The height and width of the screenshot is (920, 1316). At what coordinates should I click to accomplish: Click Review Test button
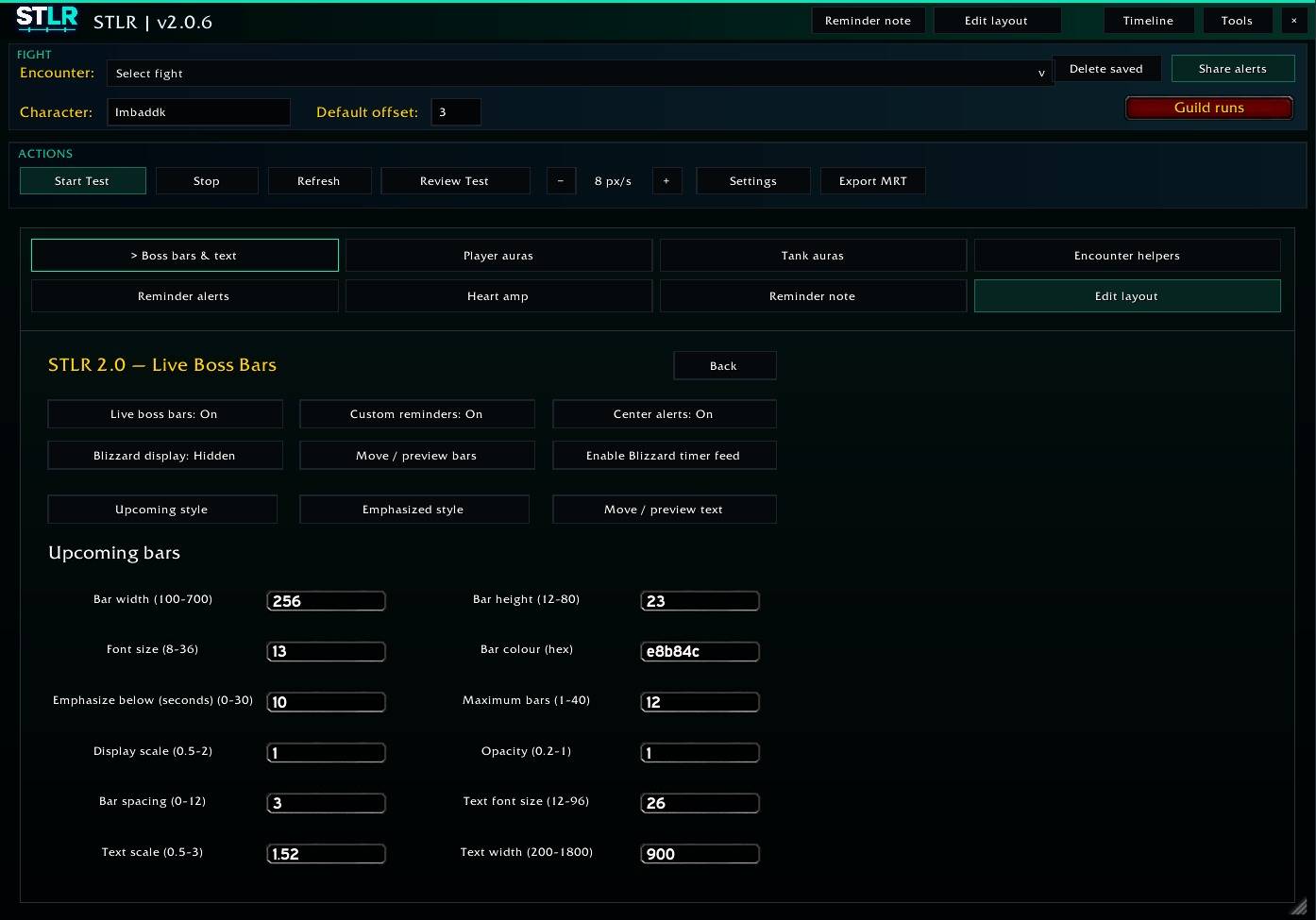[455, 181]
